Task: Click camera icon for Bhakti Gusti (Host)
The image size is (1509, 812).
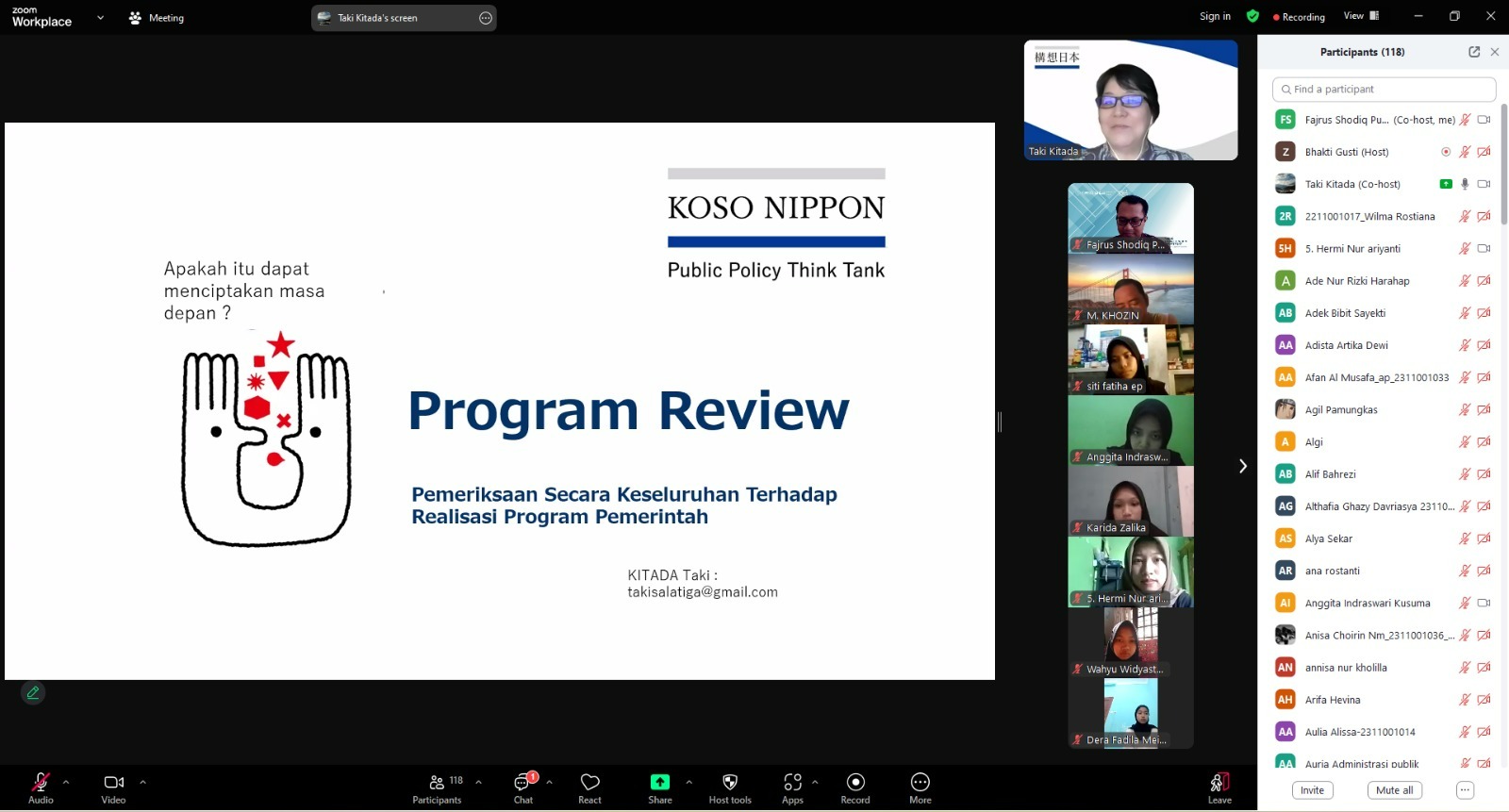Action: (1484, 152)
